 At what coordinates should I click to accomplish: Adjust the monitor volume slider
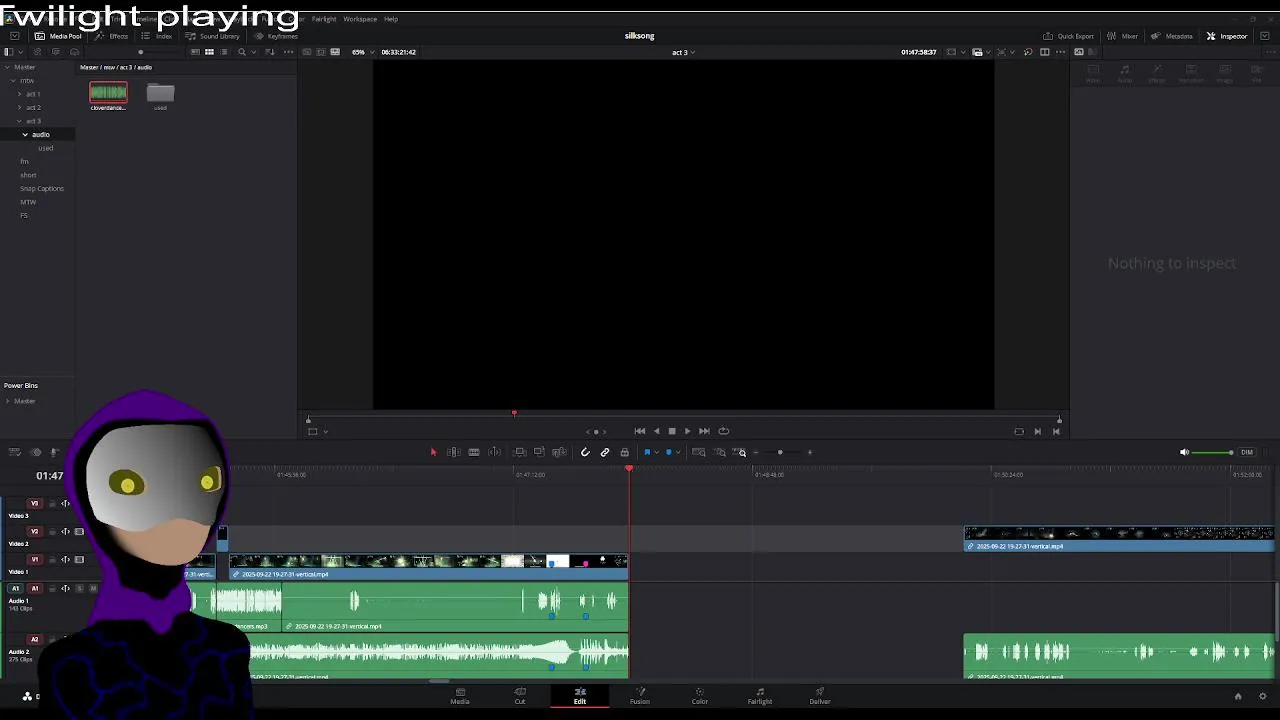pos(1213,452)
